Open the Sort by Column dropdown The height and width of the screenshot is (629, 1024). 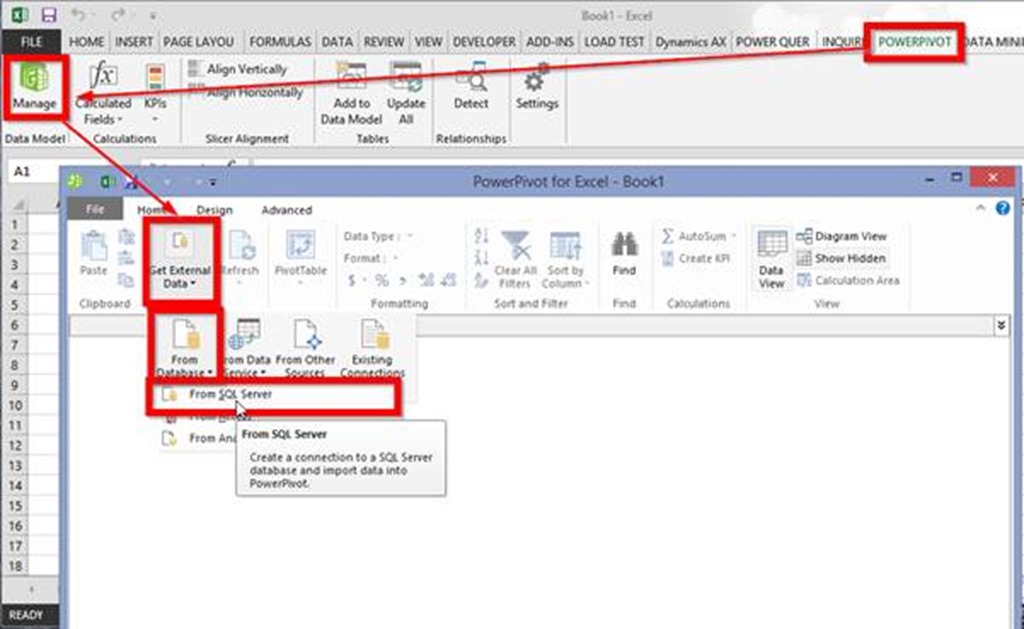[566, 260]
